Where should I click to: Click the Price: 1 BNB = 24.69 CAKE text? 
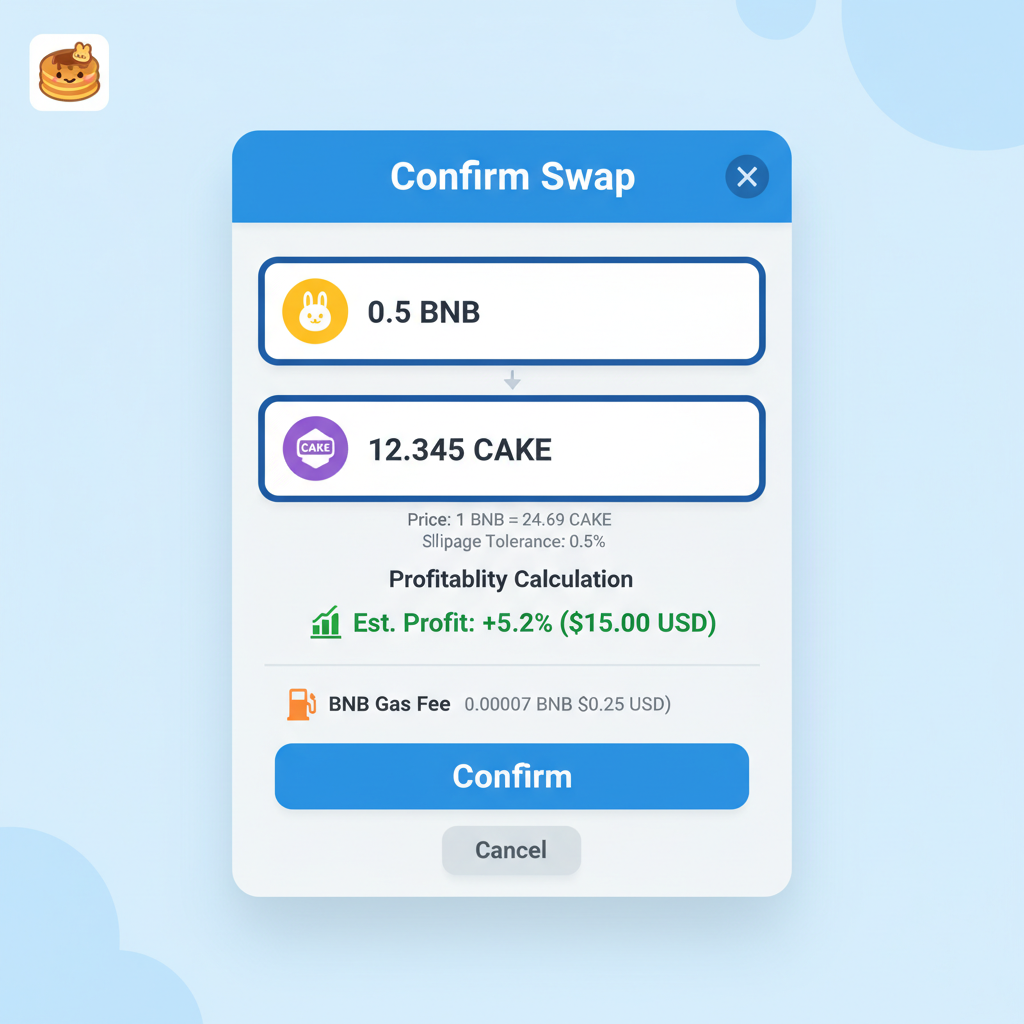pos(511,519)
